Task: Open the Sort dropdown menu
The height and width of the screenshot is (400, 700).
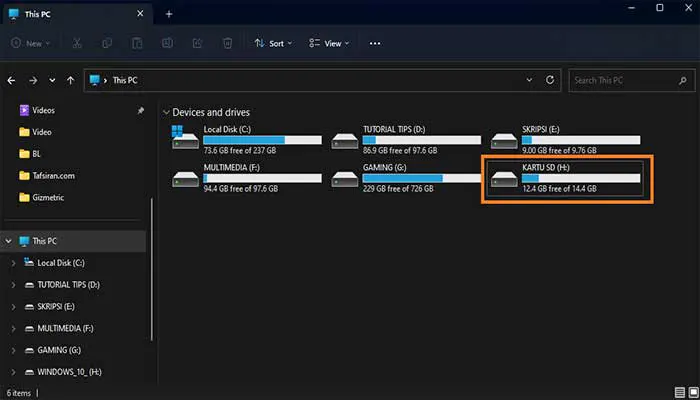Action: point(273,43)
